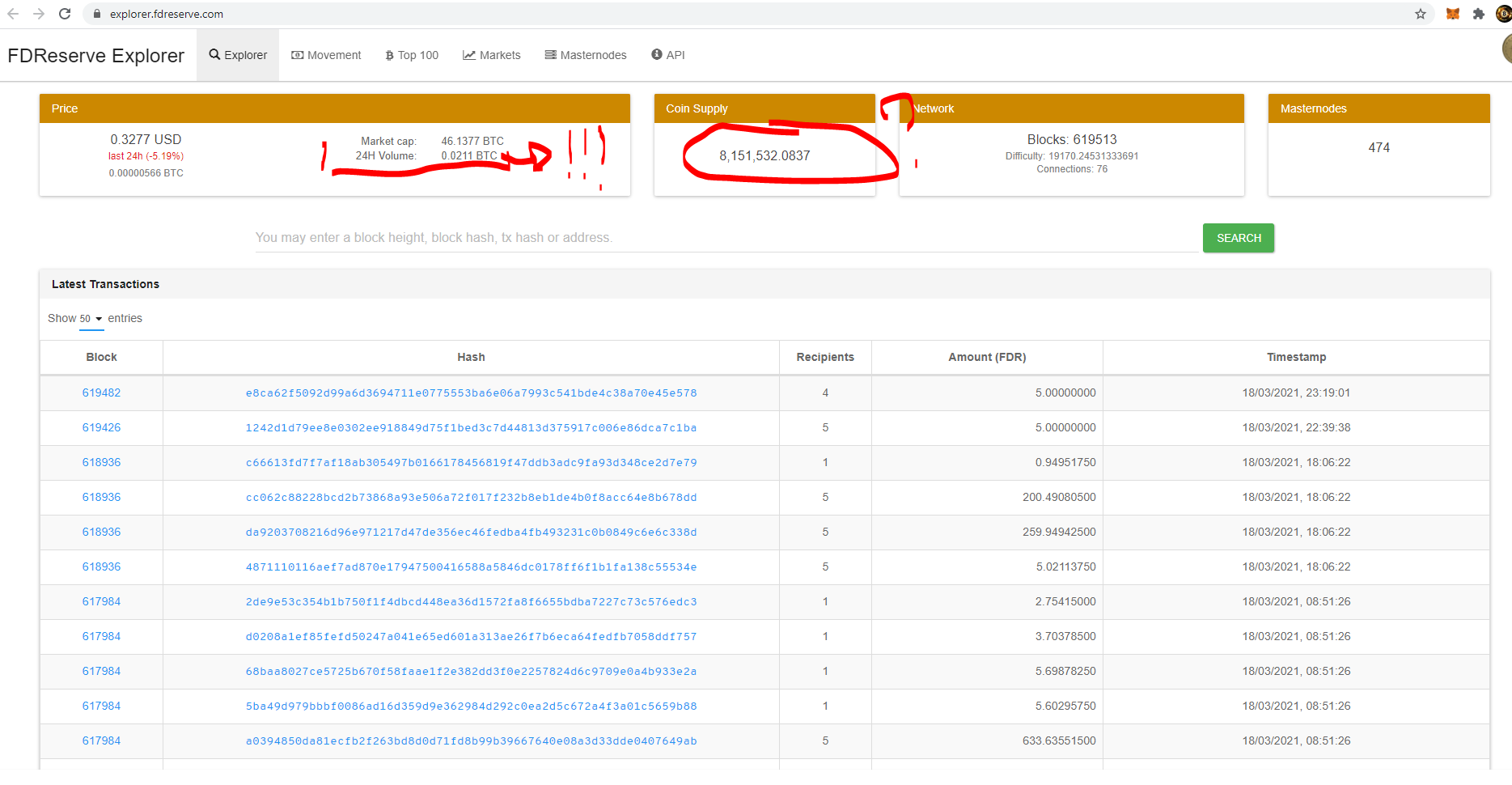Select the Explorer tab
Viewport: 1512px width, 785px height.
(x=238, y=55)
